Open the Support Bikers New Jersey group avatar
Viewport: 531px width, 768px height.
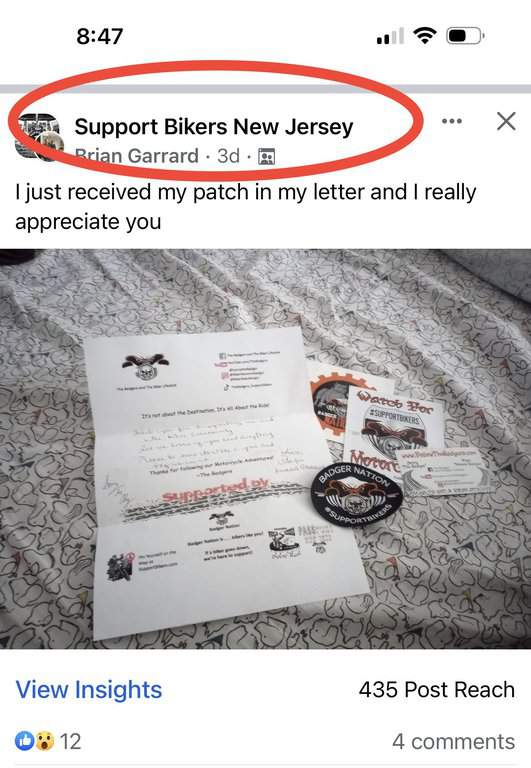38,137
